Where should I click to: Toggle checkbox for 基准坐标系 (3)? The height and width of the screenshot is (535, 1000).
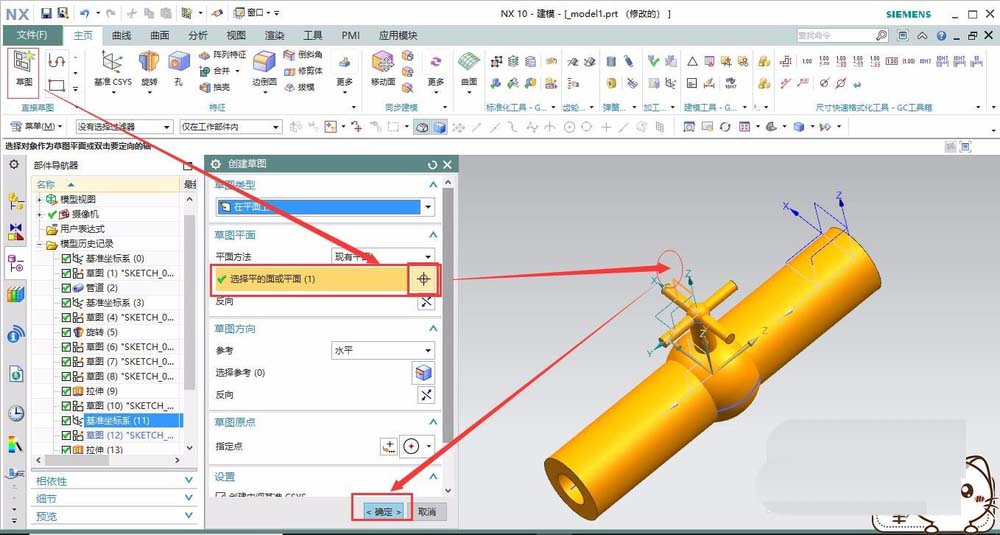[x=66, y=302]
